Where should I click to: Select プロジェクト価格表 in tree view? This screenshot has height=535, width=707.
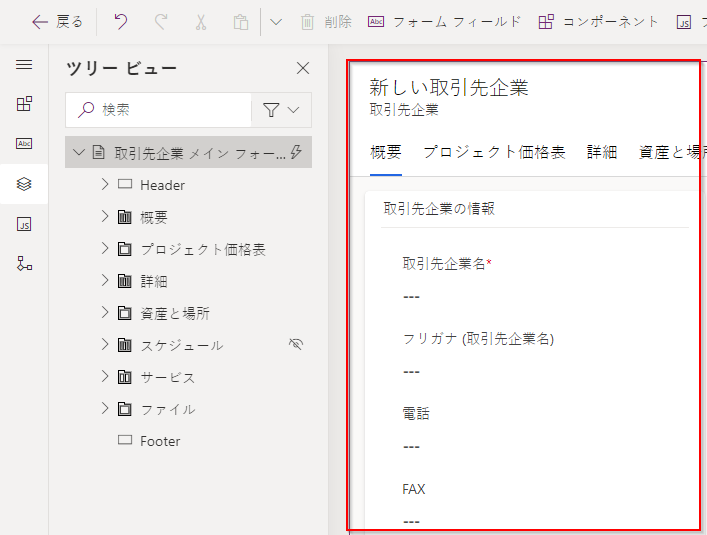[x=203, y=249]
